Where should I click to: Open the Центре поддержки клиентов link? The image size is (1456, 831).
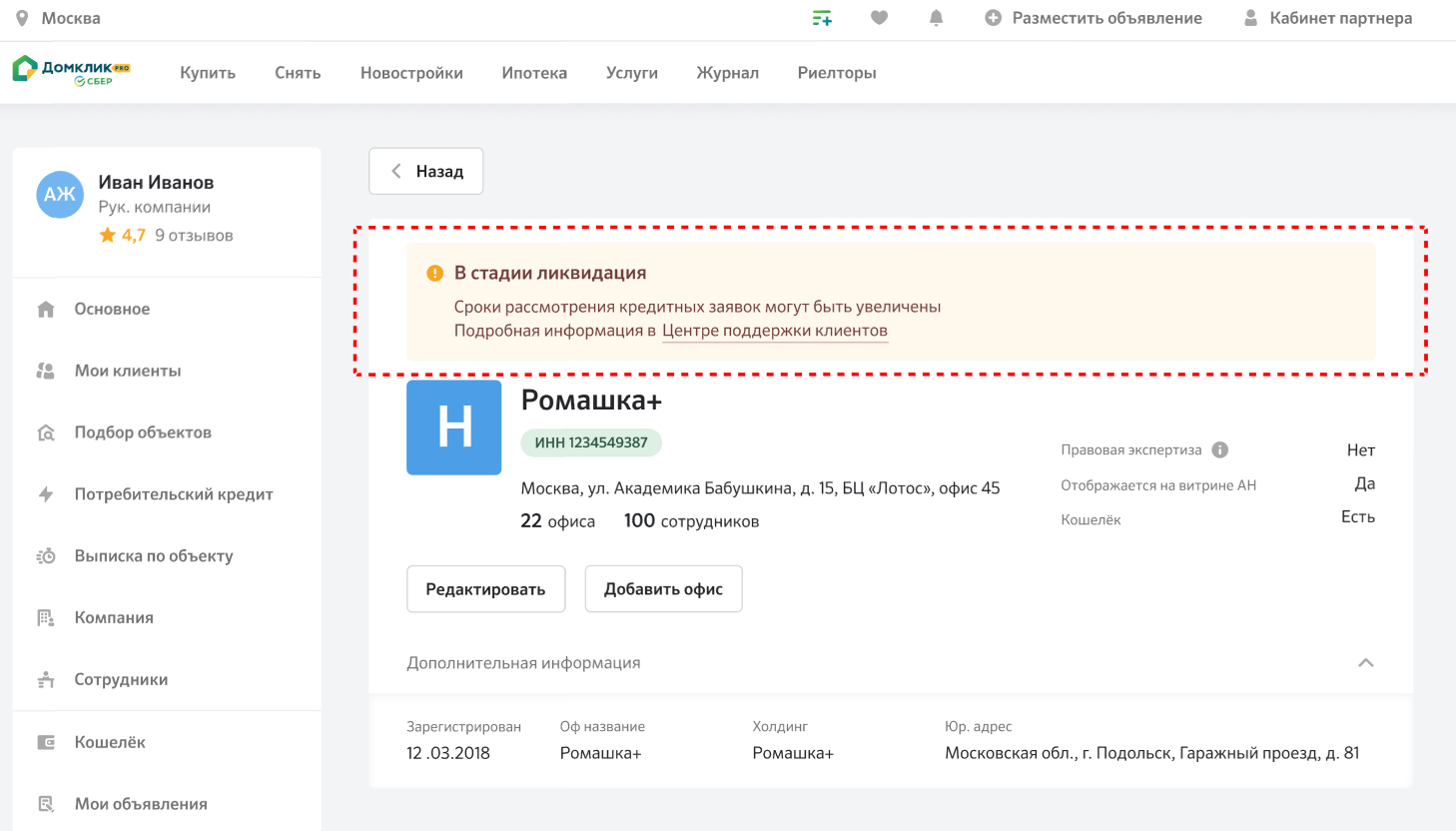[775, 331]
